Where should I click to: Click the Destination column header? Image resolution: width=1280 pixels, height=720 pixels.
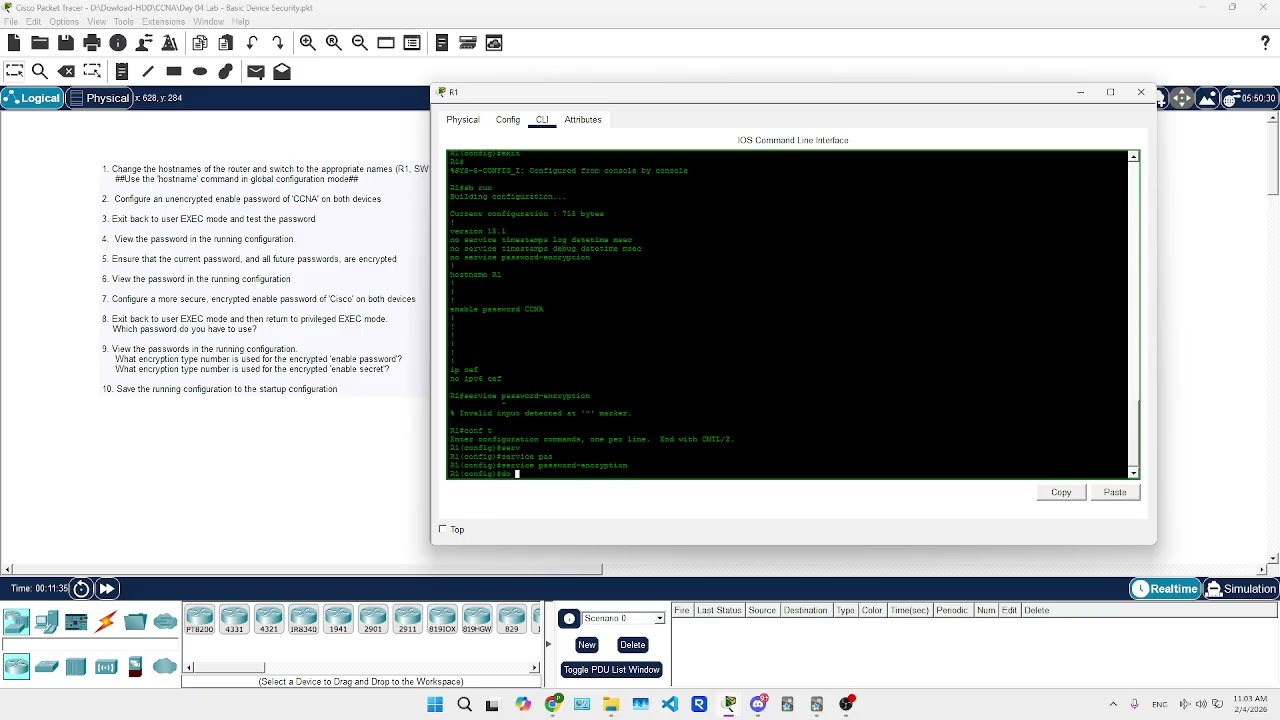[805, 610]
